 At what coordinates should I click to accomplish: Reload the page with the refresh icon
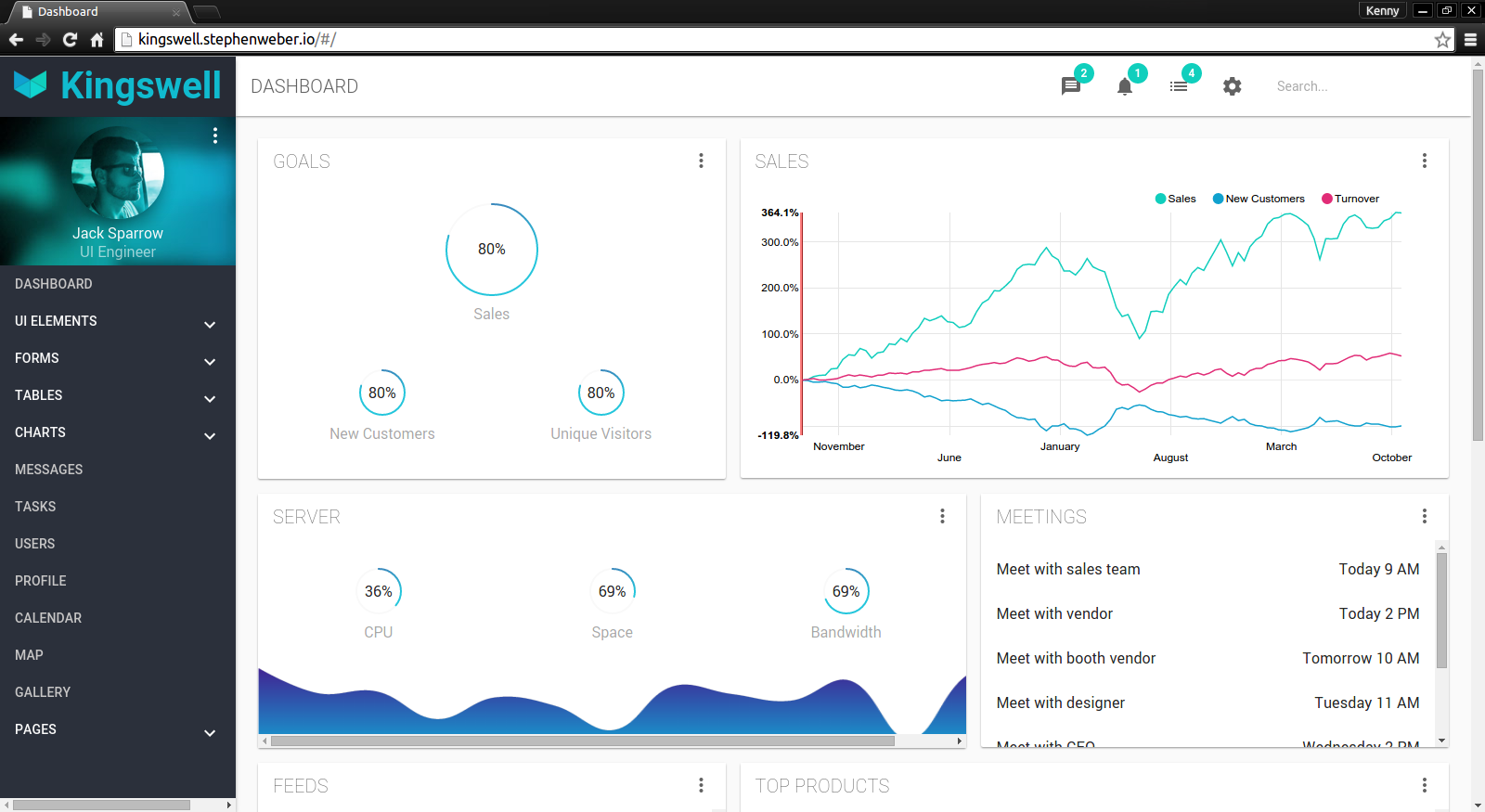coord(70,40)
